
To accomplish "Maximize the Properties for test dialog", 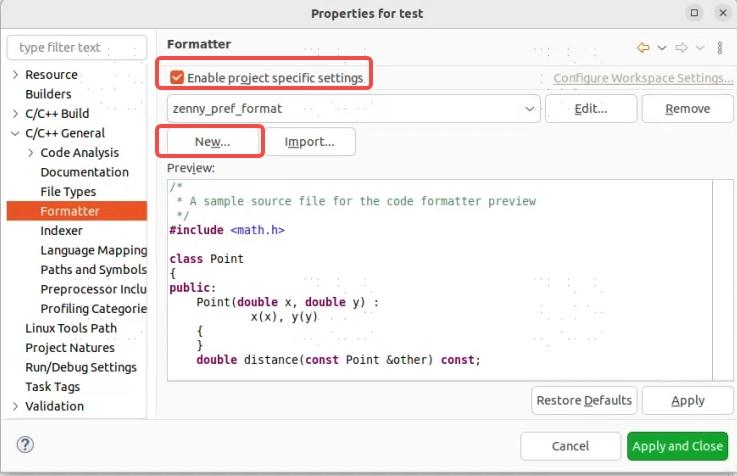I will (x=694, y=13).
